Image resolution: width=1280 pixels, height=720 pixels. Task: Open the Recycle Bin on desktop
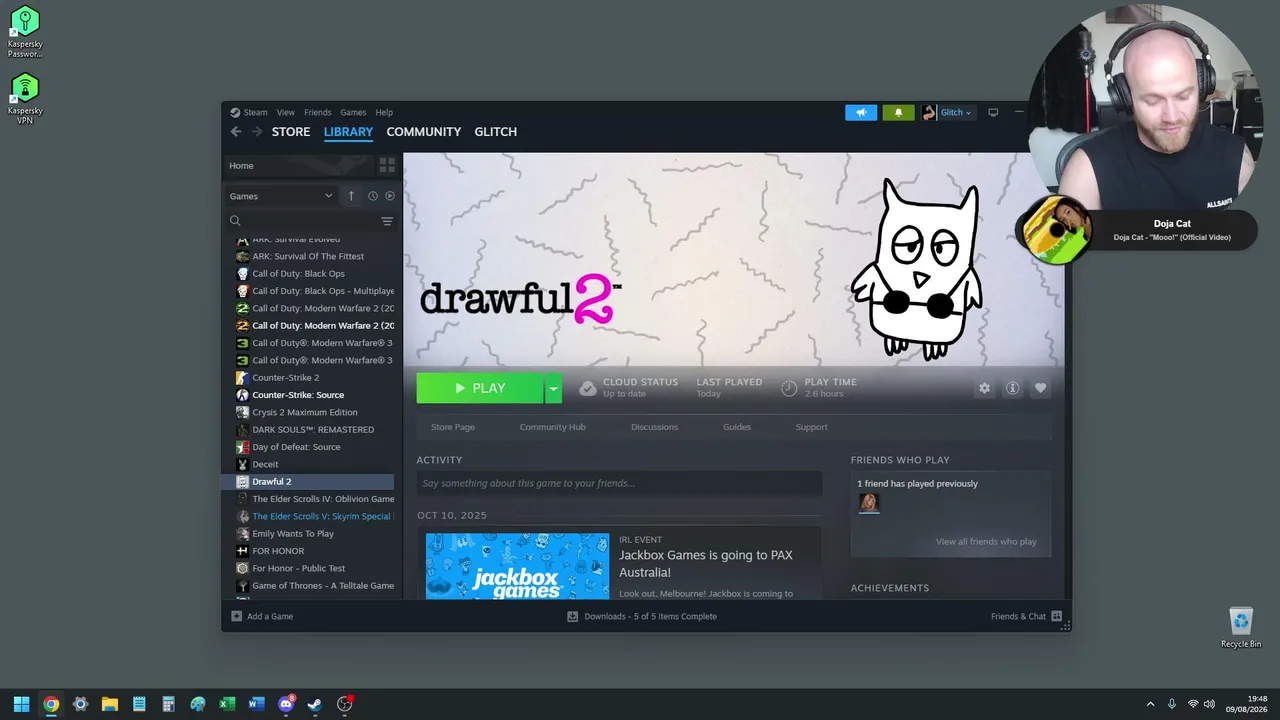pos(1241,628)
